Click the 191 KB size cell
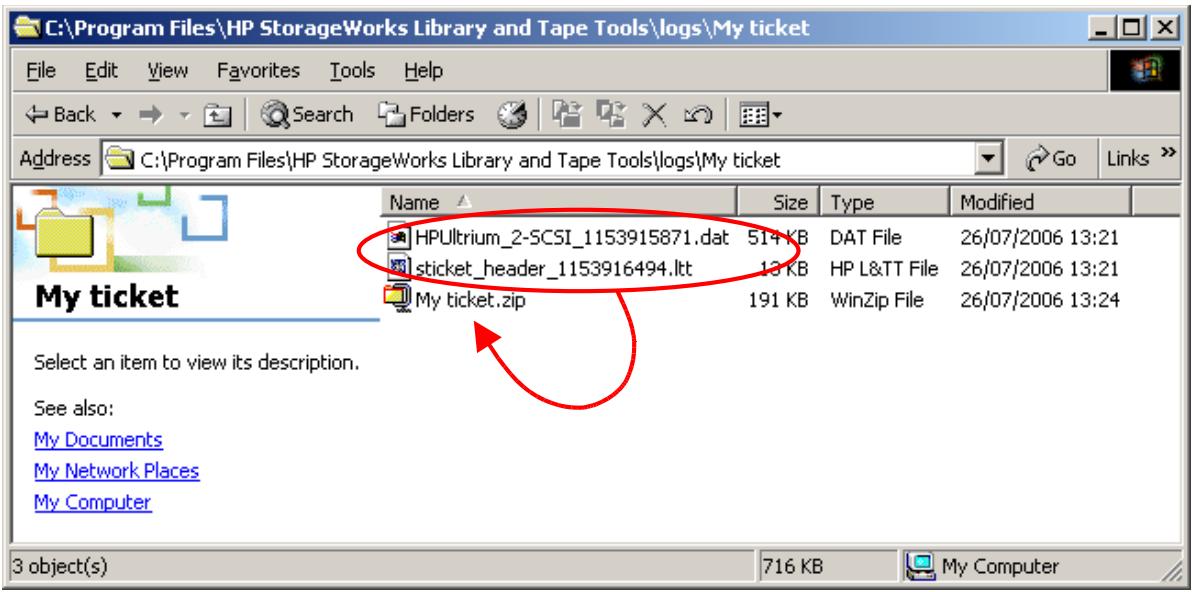Screen dimensions: 1192x592 778,300
